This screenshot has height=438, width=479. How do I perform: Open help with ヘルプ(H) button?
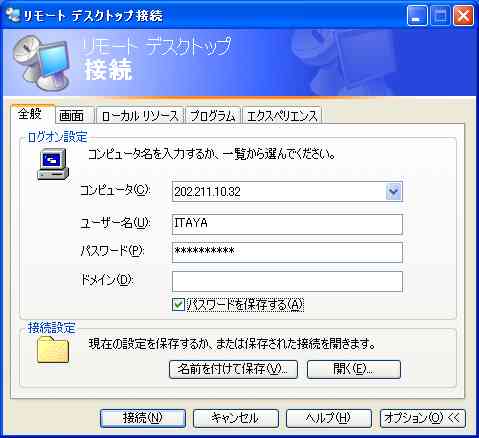(x=329, y=418)
